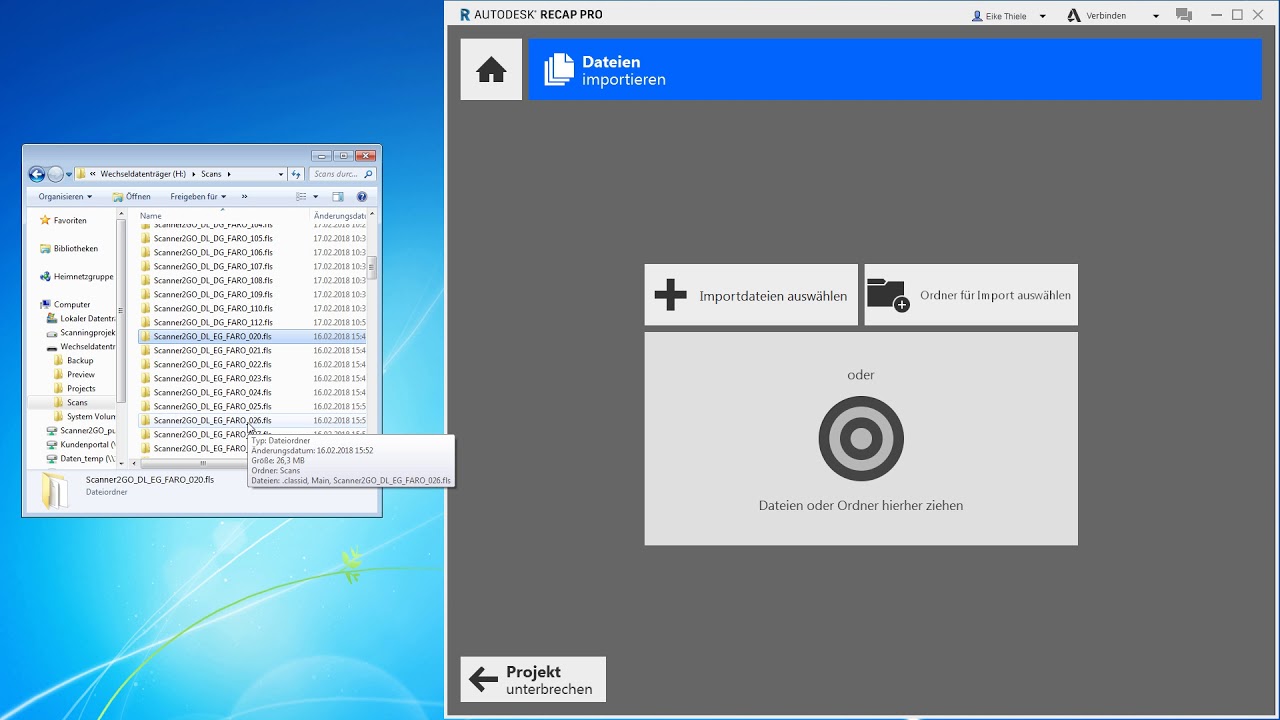Click folder icon of Scanner2GO_DL_DG_FARO_105.fls
1280x720 pixels.
point(146,239)
